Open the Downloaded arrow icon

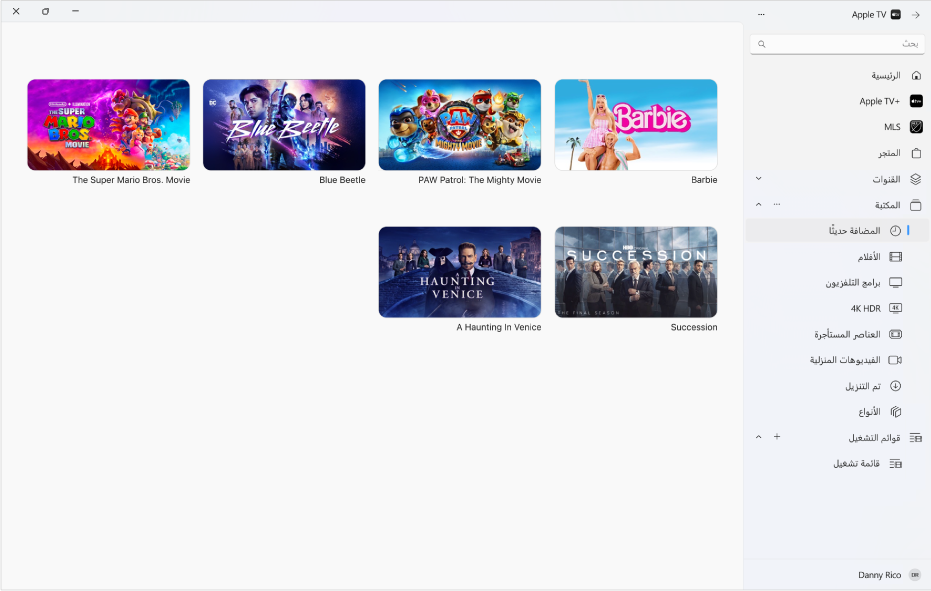[895, 386]
